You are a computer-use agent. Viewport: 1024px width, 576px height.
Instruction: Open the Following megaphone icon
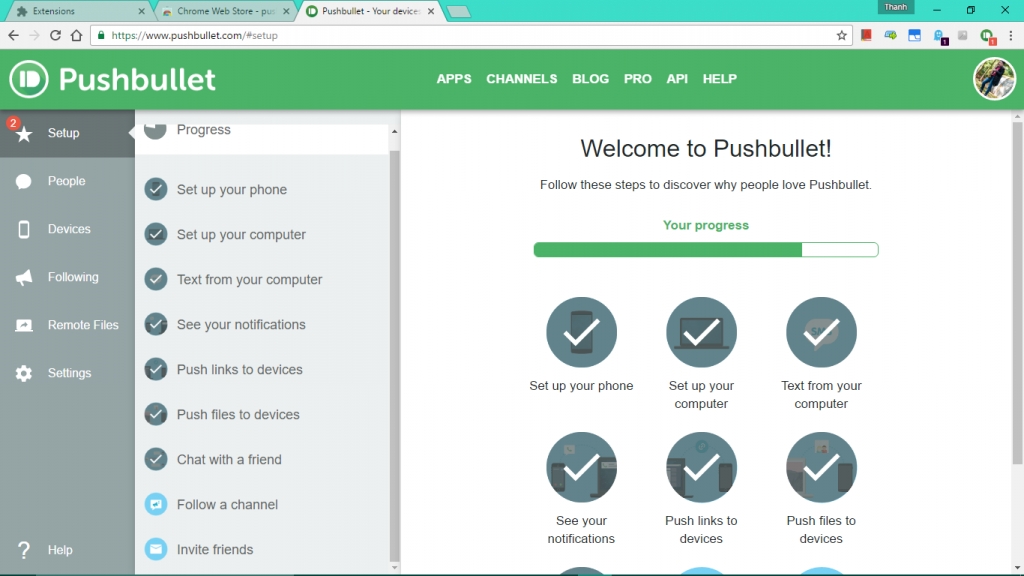(x=24, y=278)
